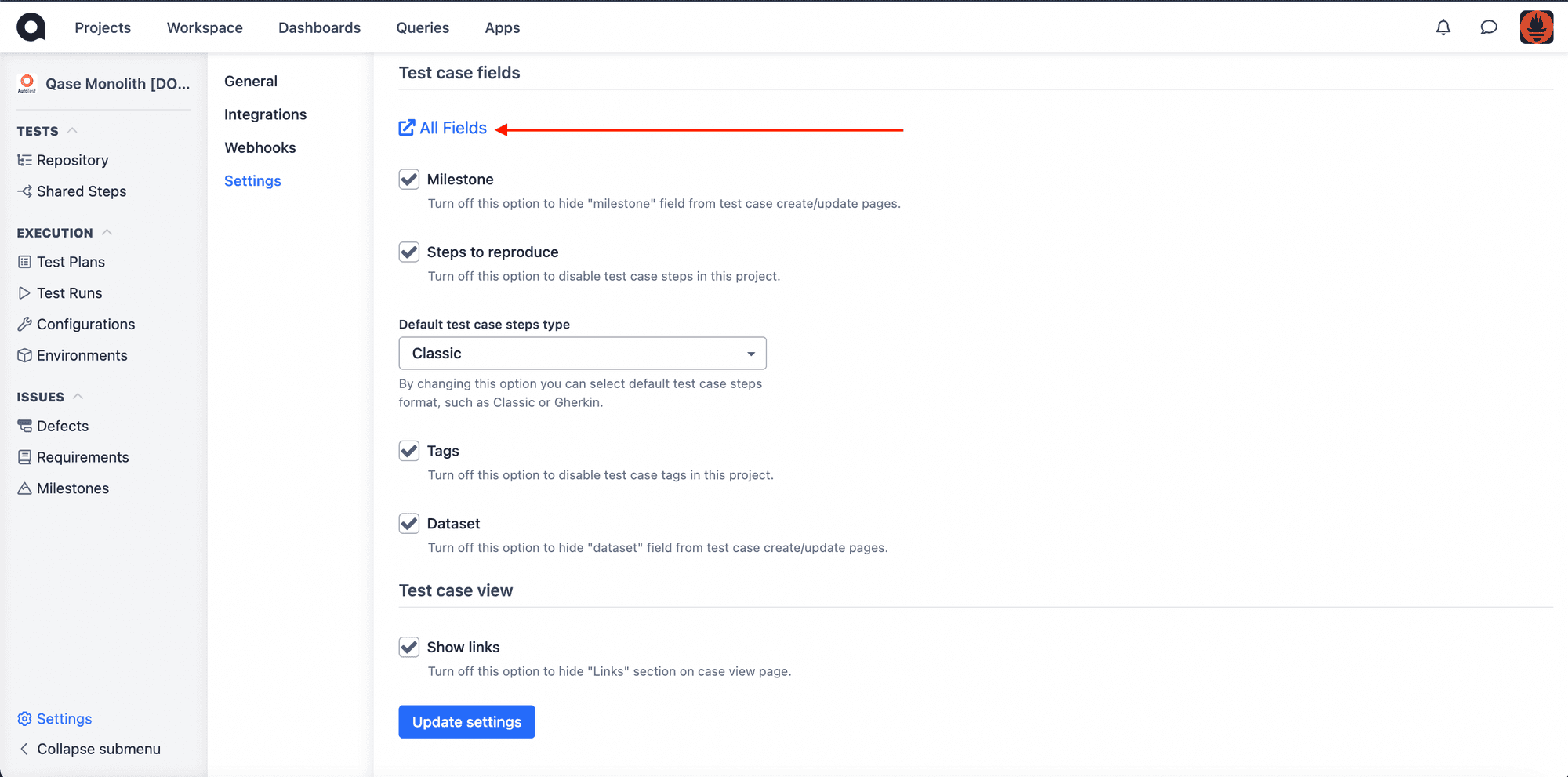
Task: Disable the Show links checkbox
Action: point(409,647)
